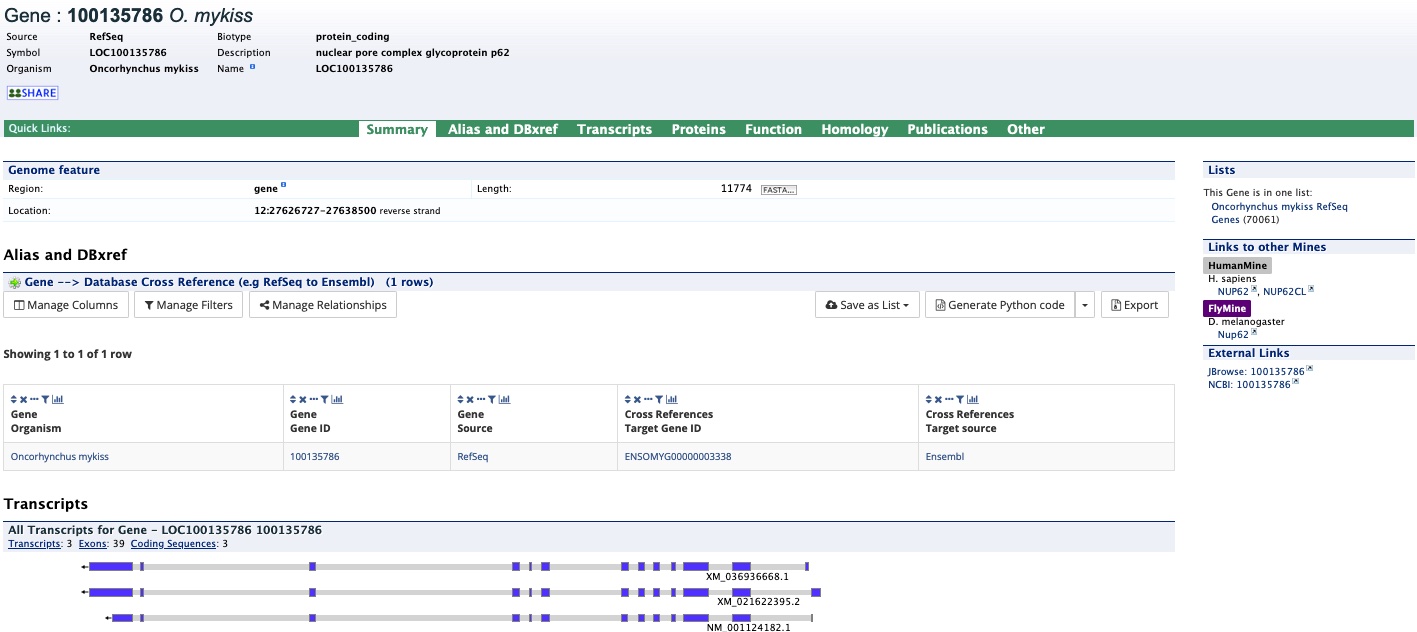Open summary chart for Gene Source column

coord(505,399)
